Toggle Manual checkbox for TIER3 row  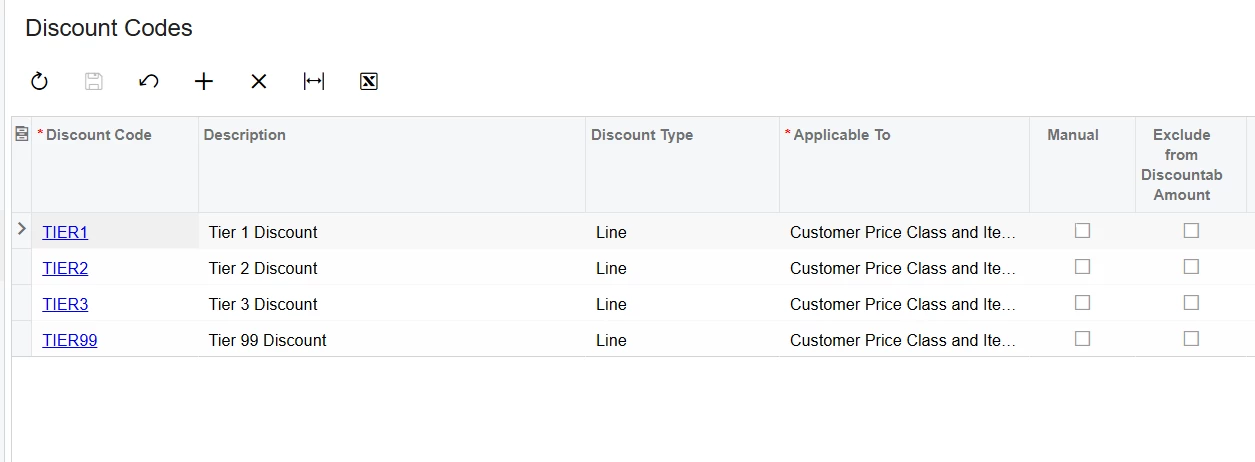(x=1082, y=303)
